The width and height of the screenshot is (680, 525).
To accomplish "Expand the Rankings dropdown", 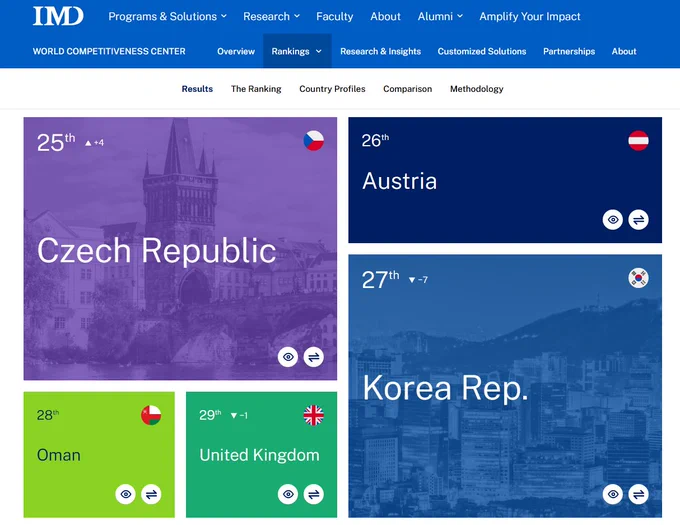I will 297,51.
